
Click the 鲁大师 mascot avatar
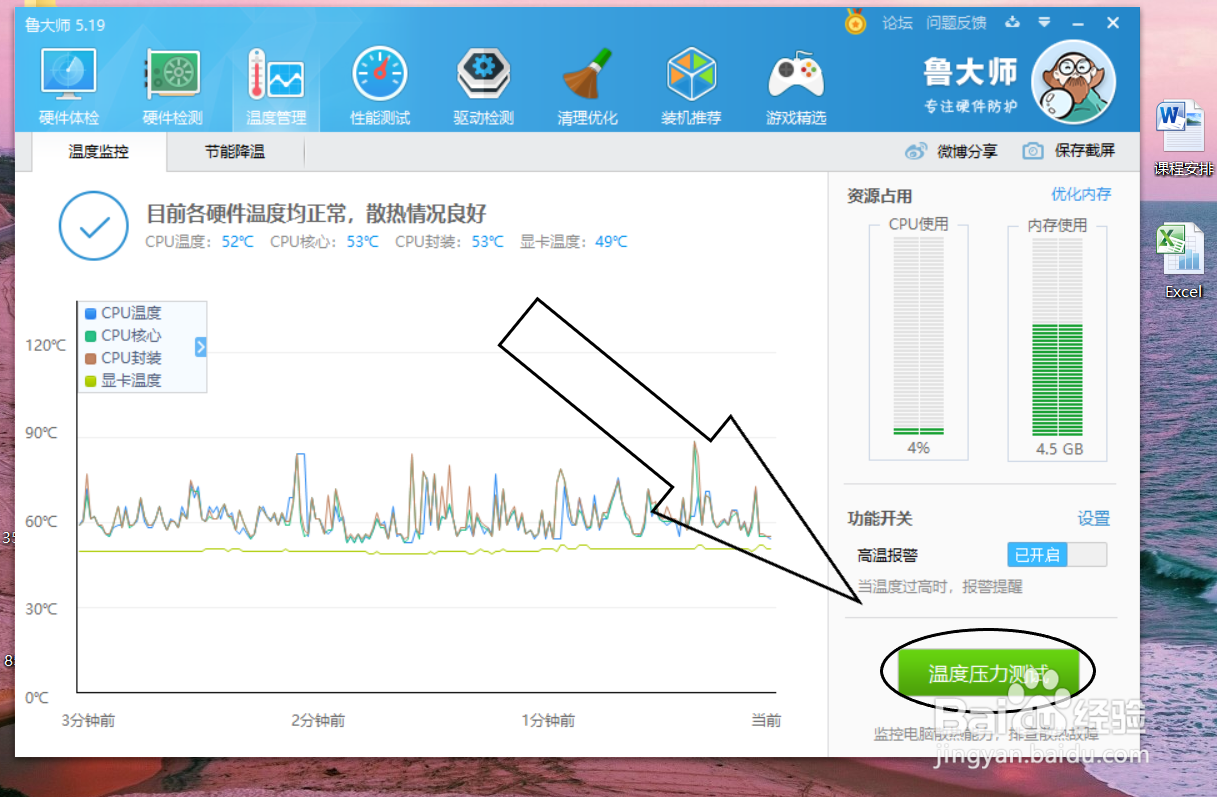(1073, 82)
